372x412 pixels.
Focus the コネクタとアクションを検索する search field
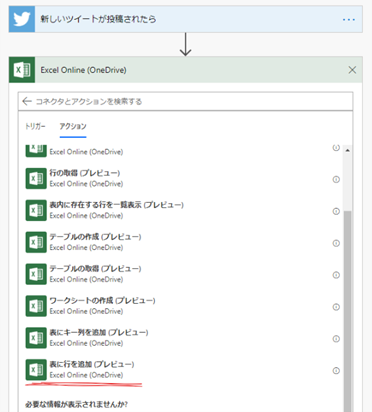185,101
